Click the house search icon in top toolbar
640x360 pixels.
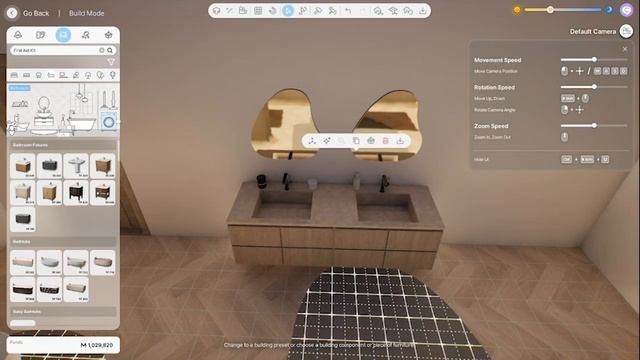coord(378,11)
